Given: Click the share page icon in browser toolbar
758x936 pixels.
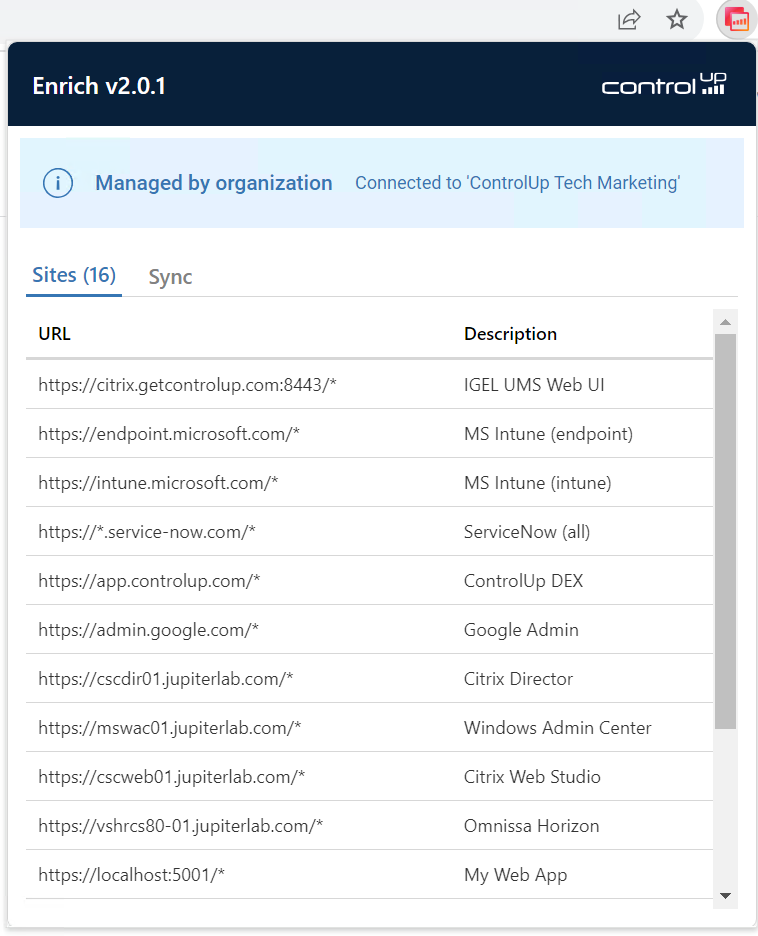Looking at the screenshot, I should tap(628, 20).
